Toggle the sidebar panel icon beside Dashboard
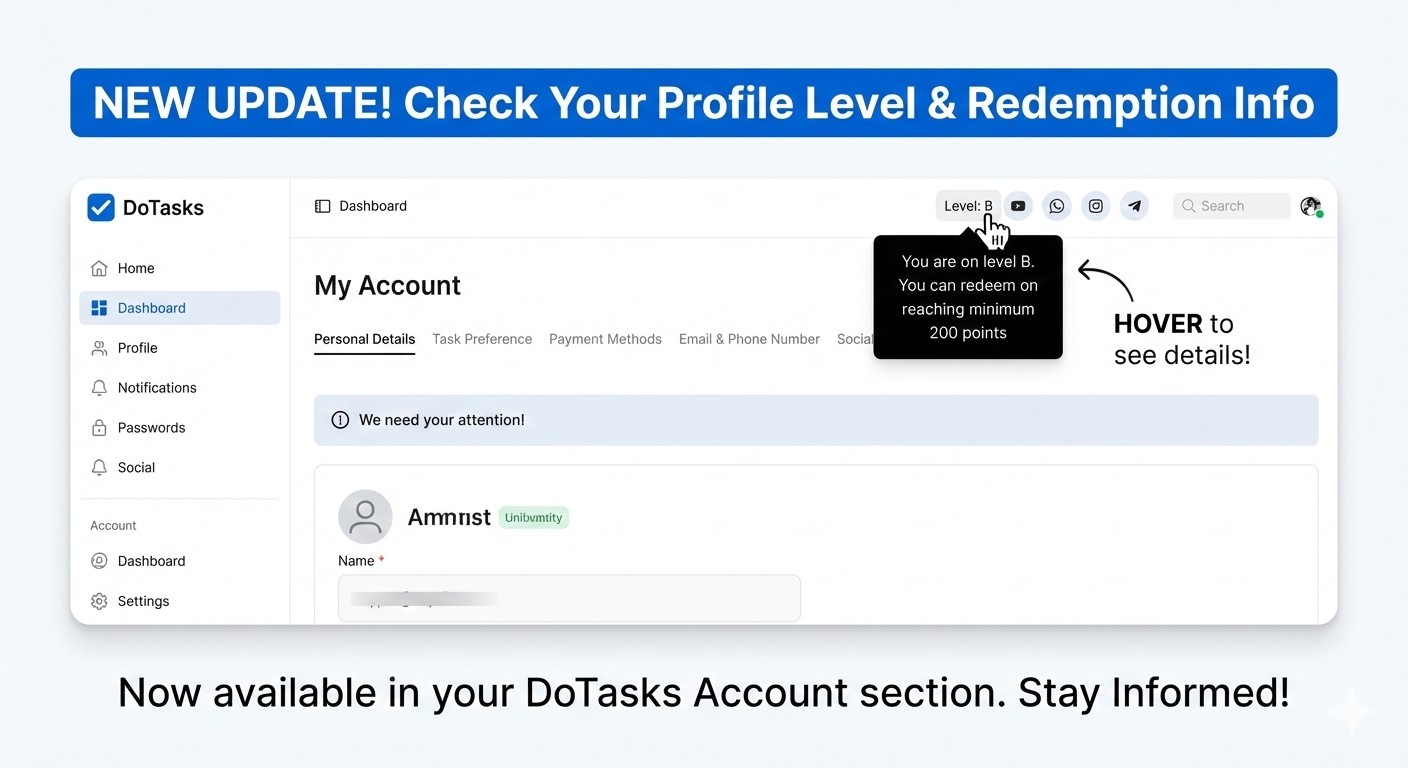Screen dimensions: 1408x768 [x=322, y=206]
